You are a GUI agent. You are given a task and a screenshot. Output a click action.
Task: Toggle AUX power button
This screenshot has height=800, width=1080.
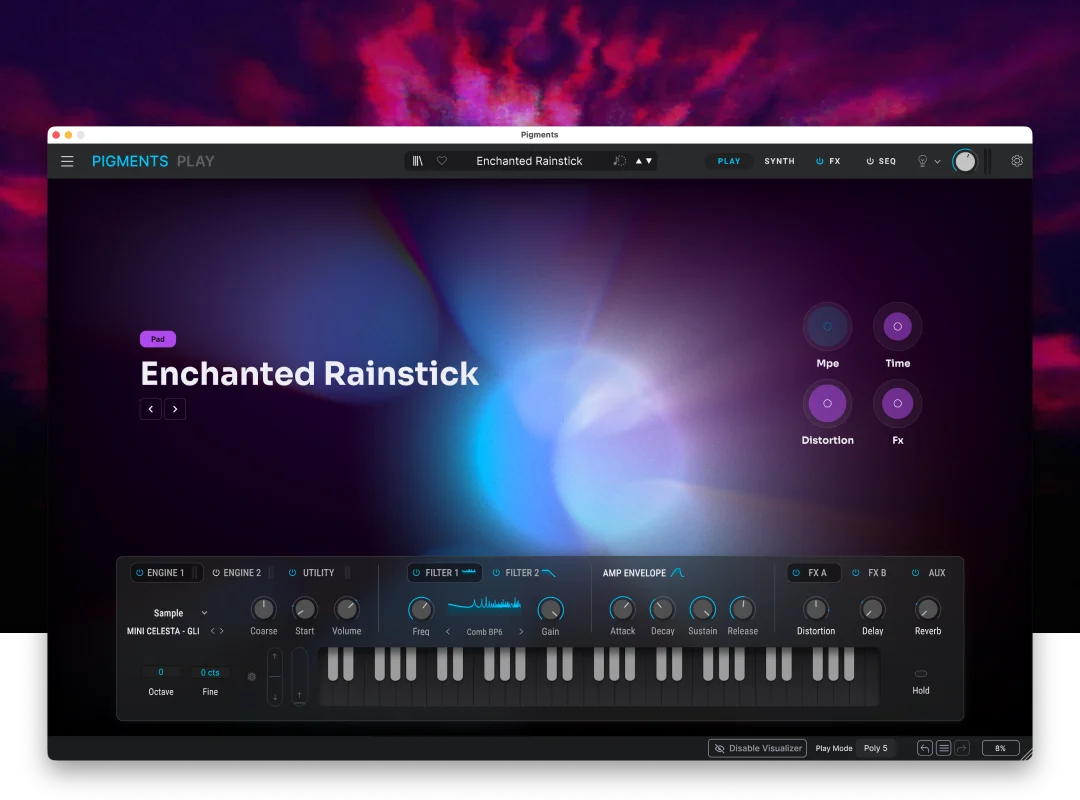[915, 573]
